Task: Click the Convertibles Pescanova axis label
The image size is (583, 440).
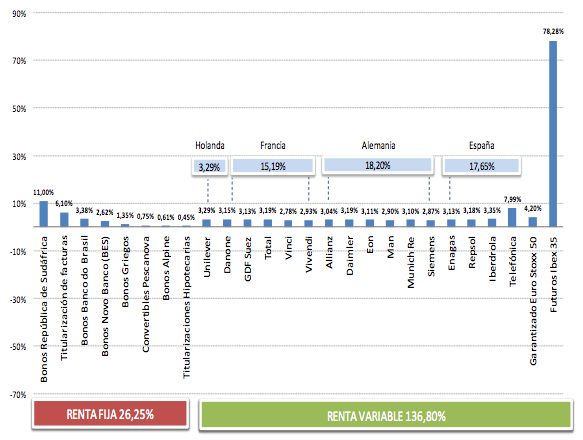Action: (146, 294)
